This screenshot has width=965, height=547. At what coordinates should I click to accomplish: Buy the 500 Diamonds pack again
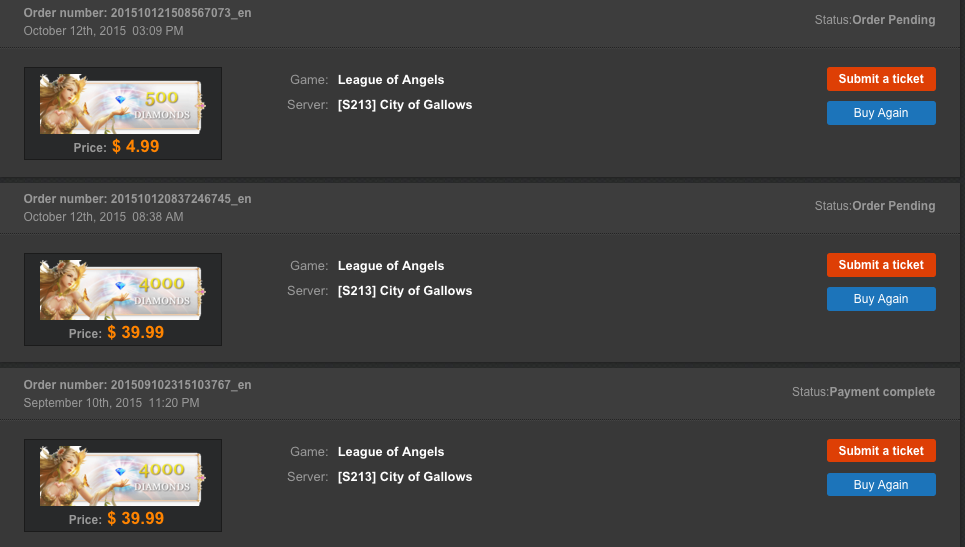[881, 113]
